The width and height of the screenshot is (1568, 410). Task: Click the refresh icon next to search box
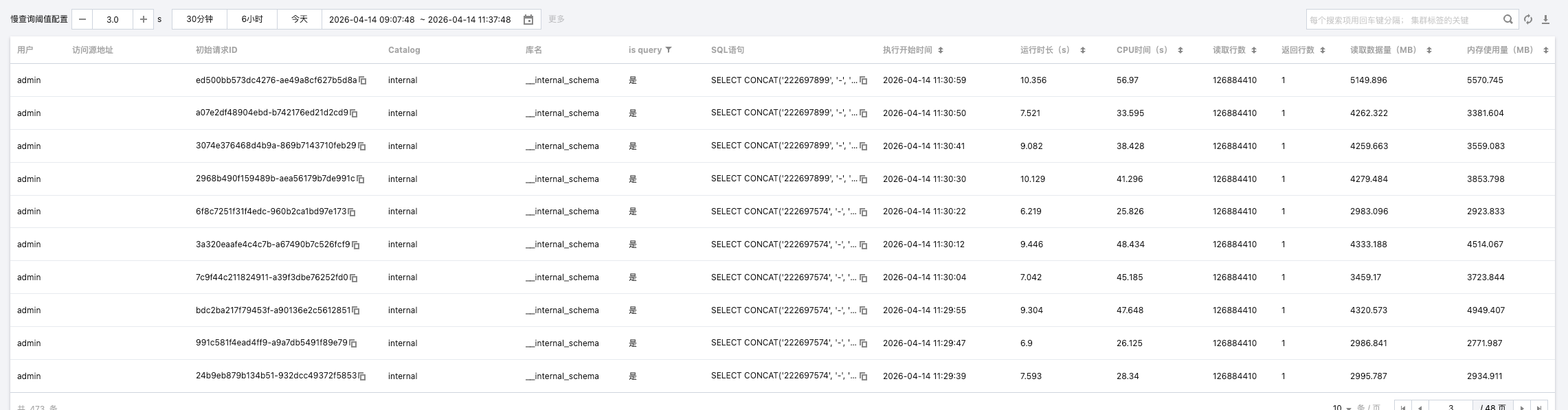click(x=1528, y=19)
